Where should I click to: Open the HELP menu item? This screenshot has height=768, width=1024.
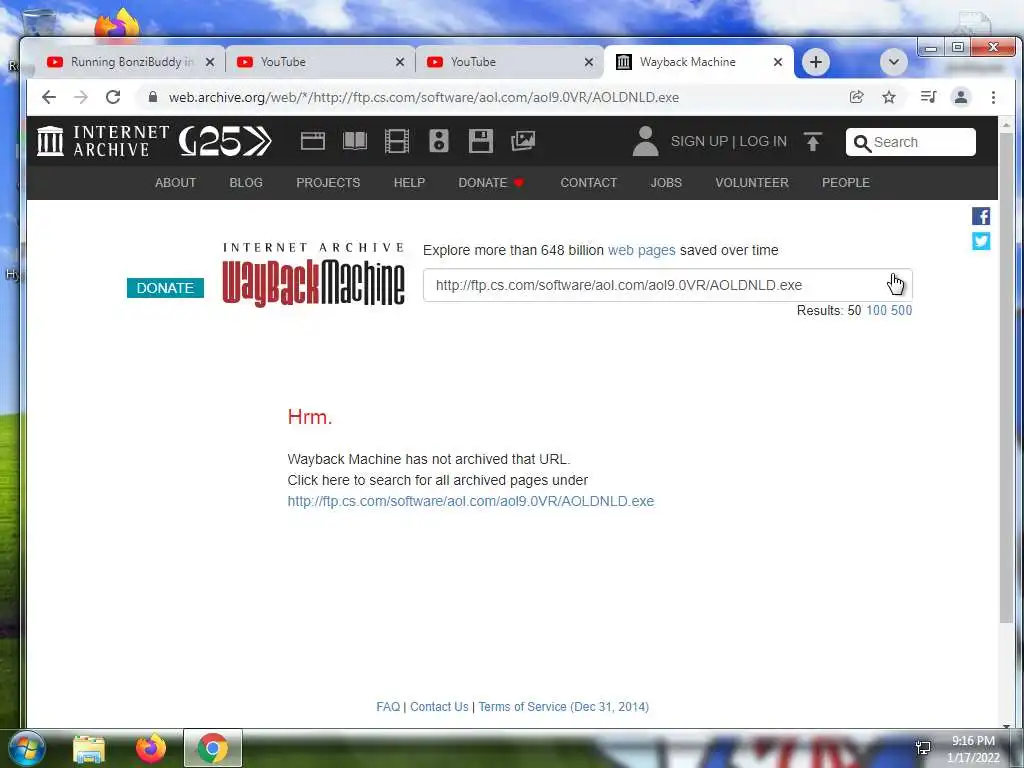[x=409, y=183]
